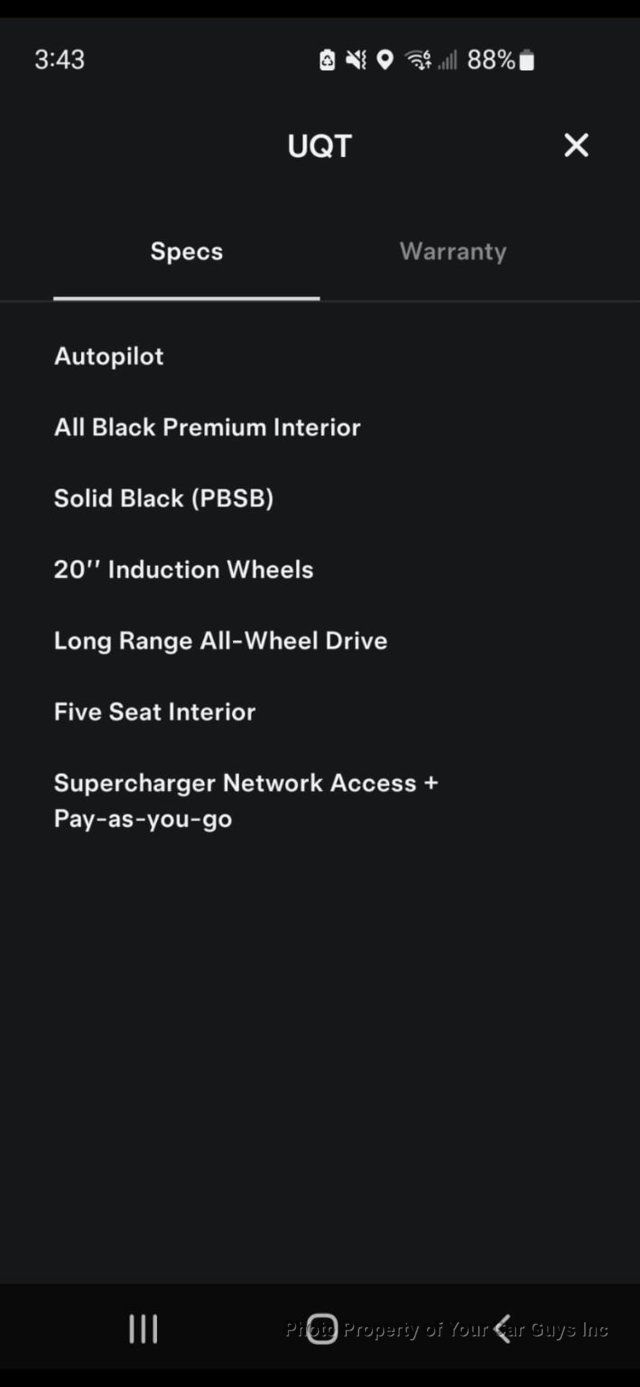This screenshot has width=640, height=1387.
Task: Close the UQT specs screen
Action: [x=576, y=145]
